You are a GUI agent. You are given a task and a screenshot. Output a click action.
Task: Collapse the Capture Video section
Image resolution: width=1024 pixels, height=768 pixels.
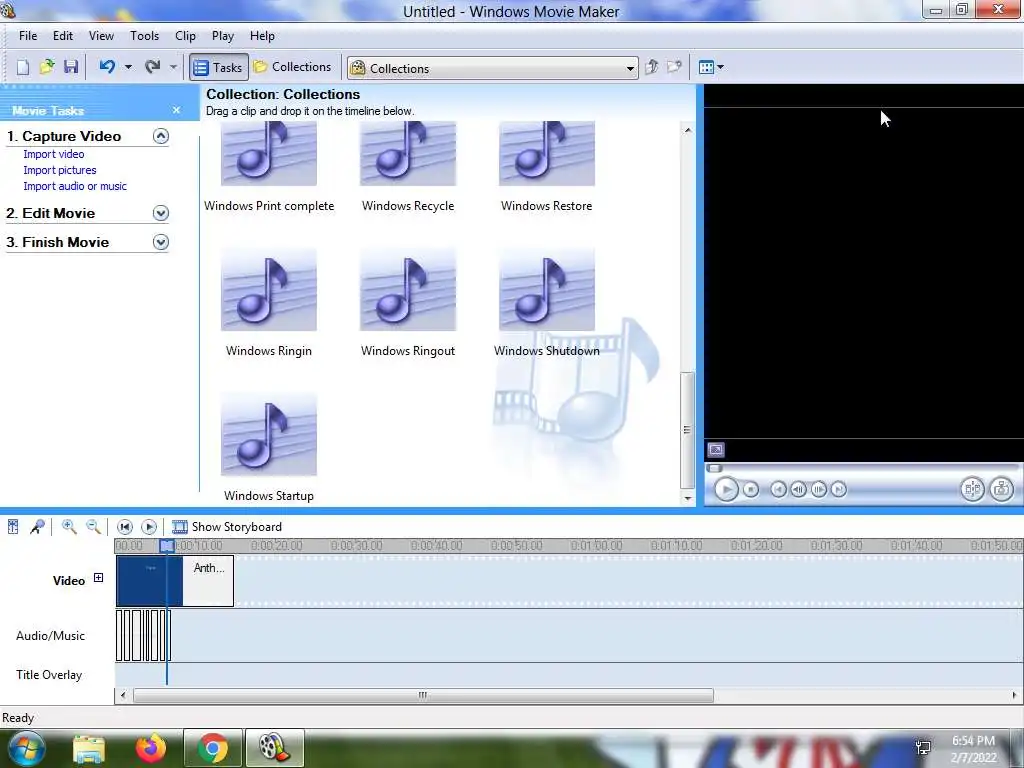click(161, 136)
